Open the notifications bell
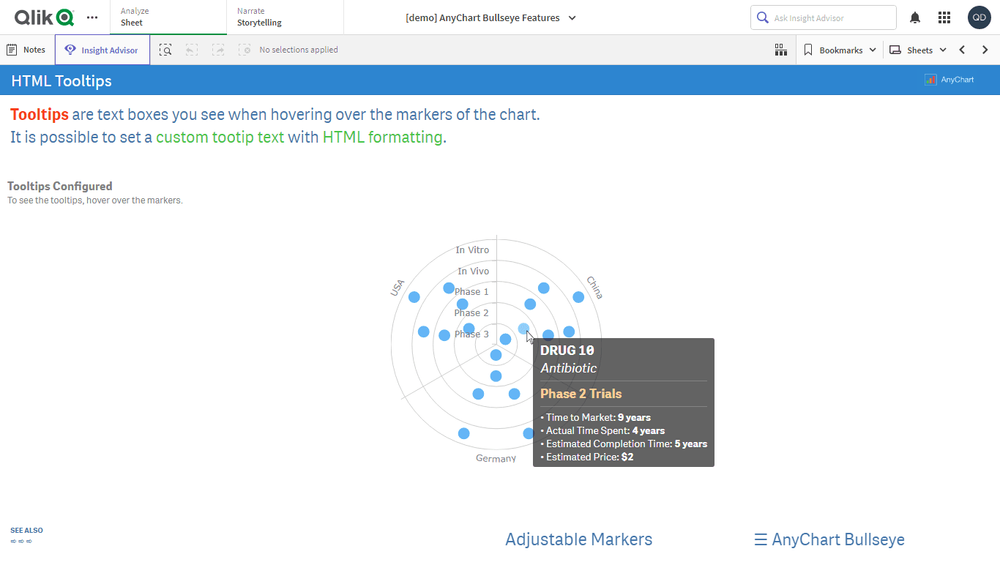The image size is (1000, 562). click(x=915, y=18)
